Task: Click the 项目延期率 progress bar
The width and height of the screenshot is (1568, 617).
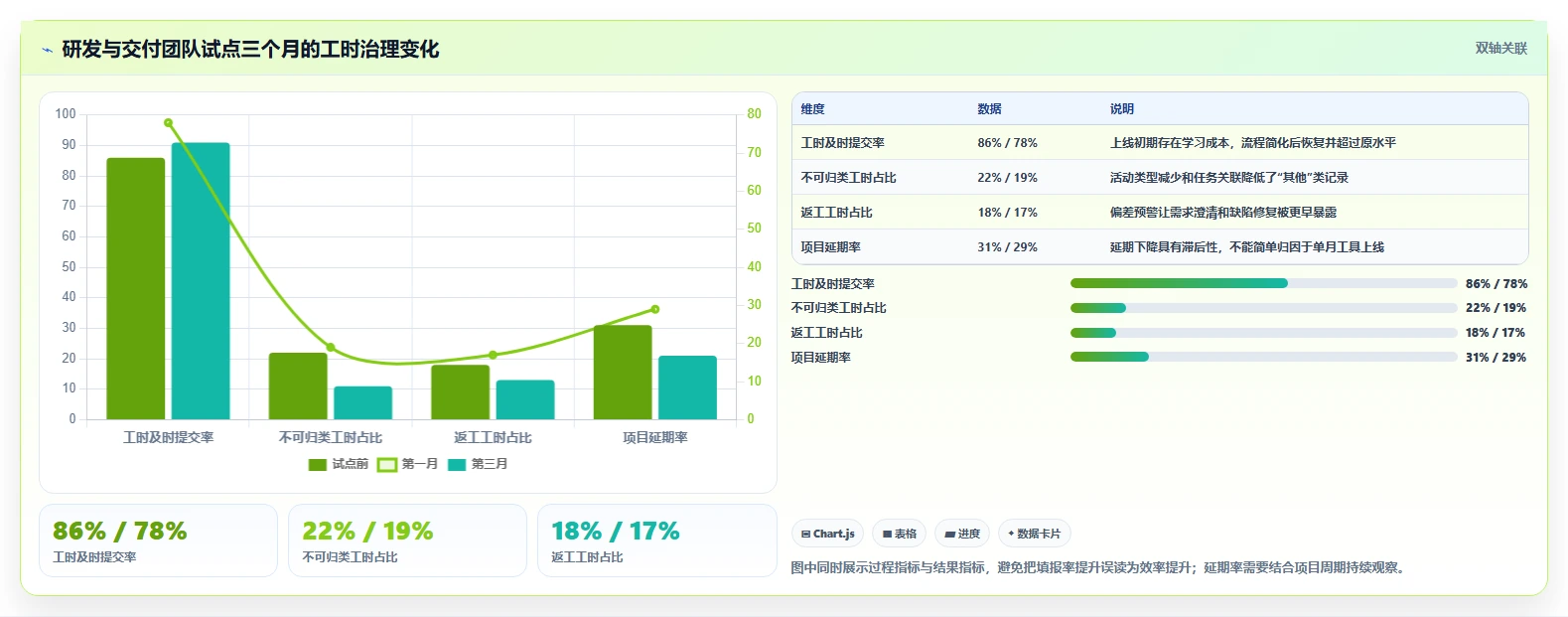Action: pyautogui.click(x=1263, y=357)
